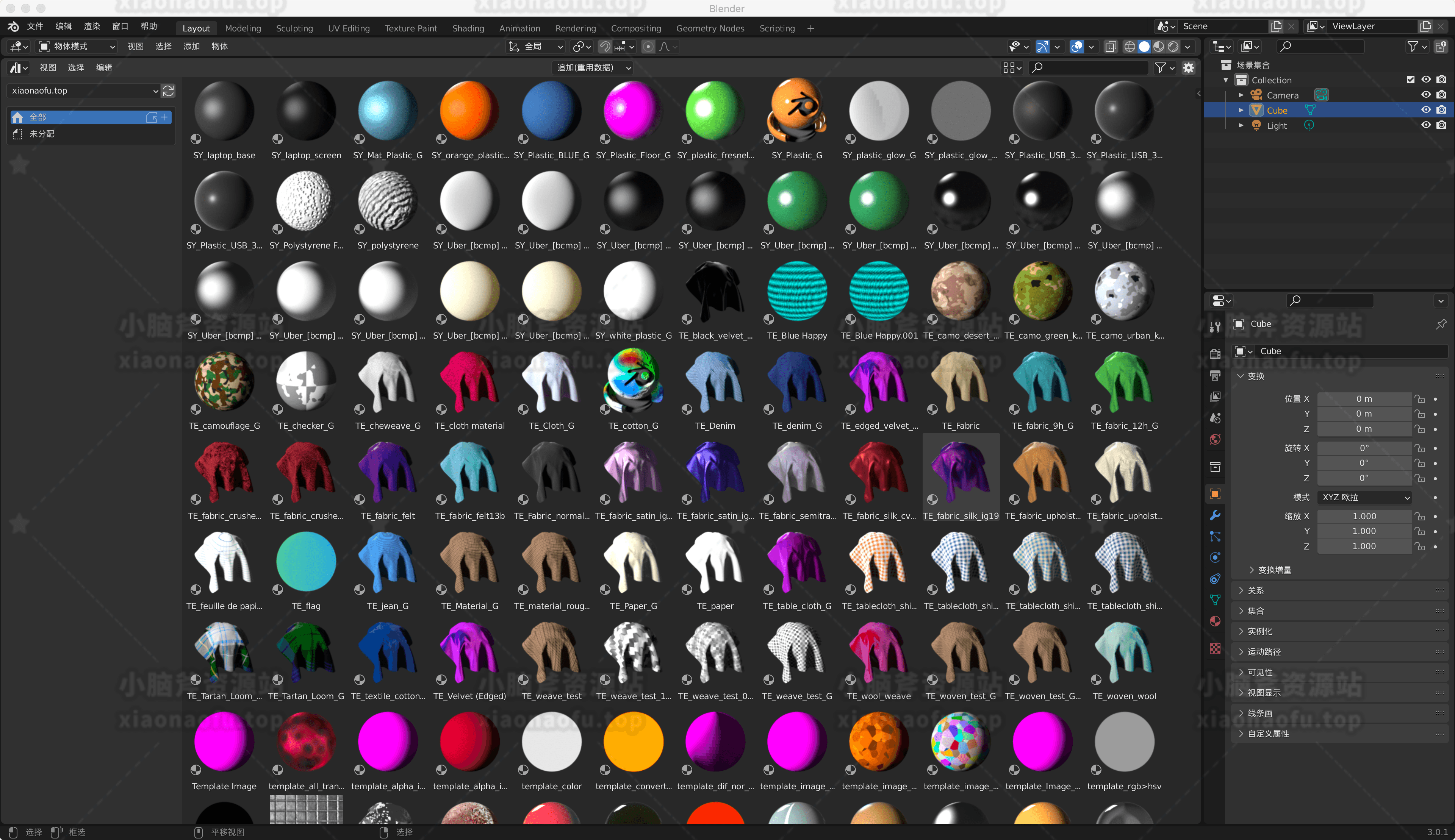Hide the Camera object in viewport
This screenshot has height=840, width=1455.
pos(1425,95)
